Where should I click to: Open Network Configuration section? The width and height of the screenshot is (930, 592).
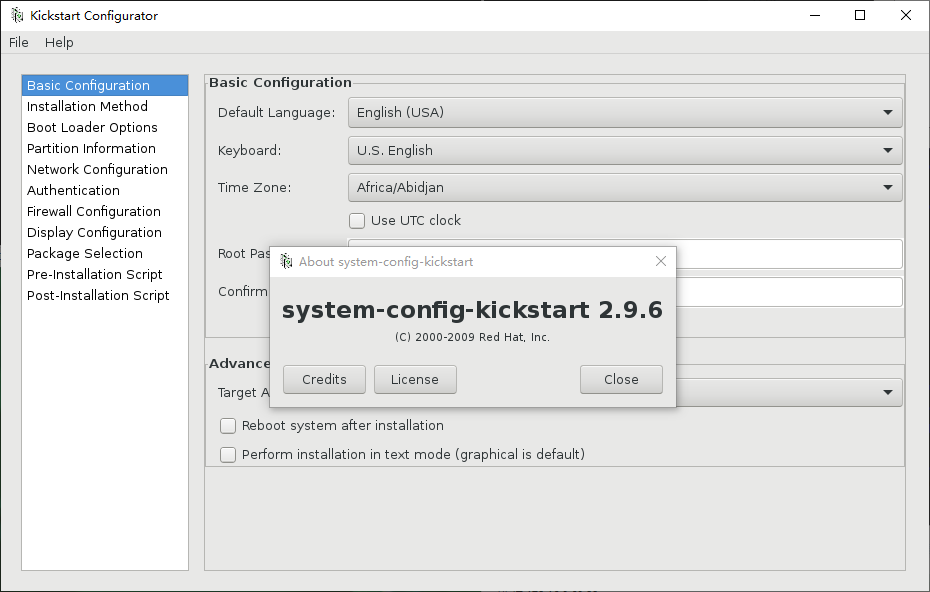[105, 170]
